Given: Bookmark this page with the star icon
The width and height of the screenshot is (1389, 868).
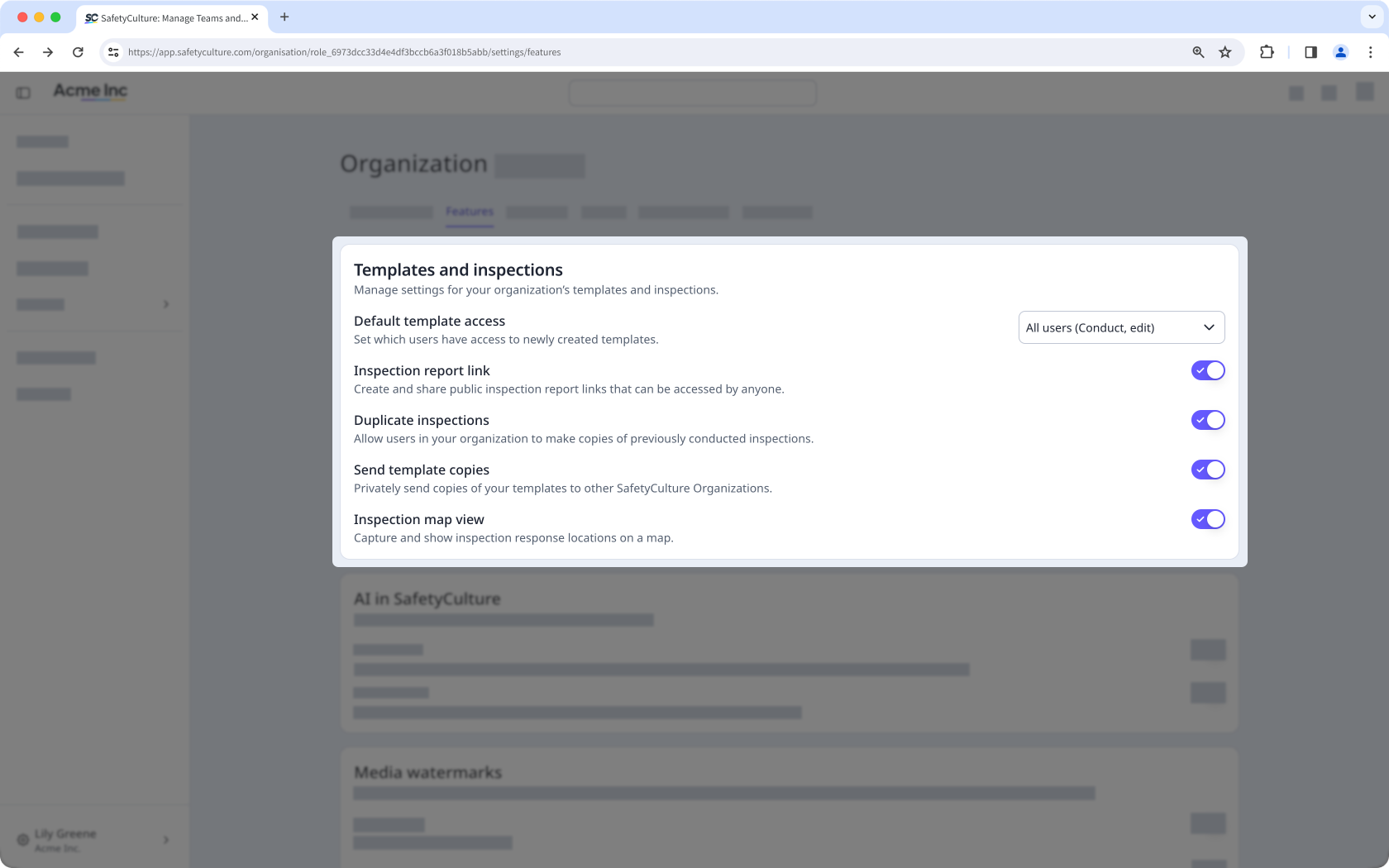Looking at the screenshot, I should (1225, 52).
